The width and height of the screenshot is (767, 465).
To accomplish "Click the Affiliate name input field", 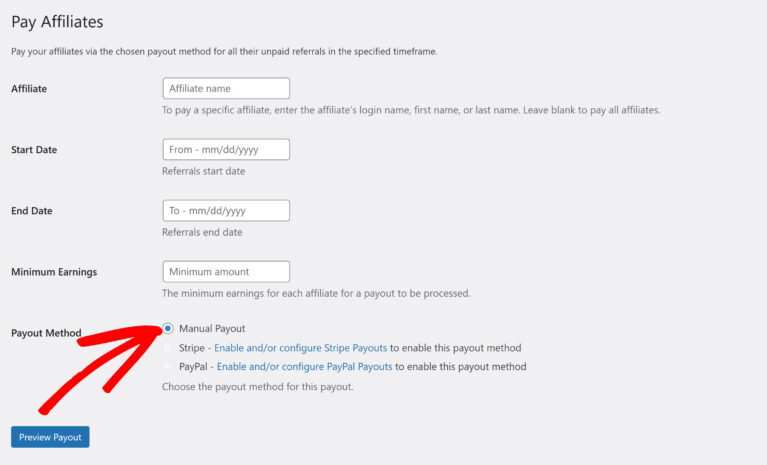I will click(226, 88).
